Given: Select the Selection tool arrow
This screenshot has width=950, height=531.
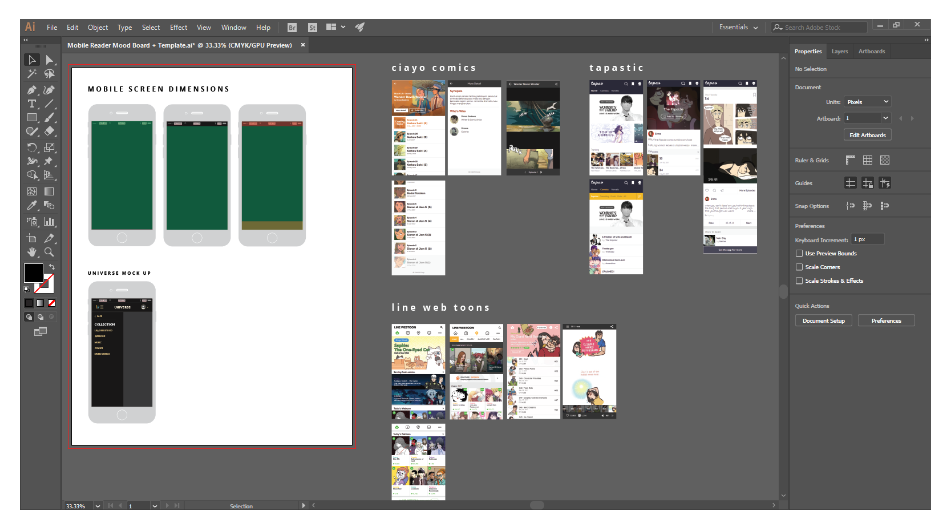Looking at the screenshot, I should click(32, 59).
